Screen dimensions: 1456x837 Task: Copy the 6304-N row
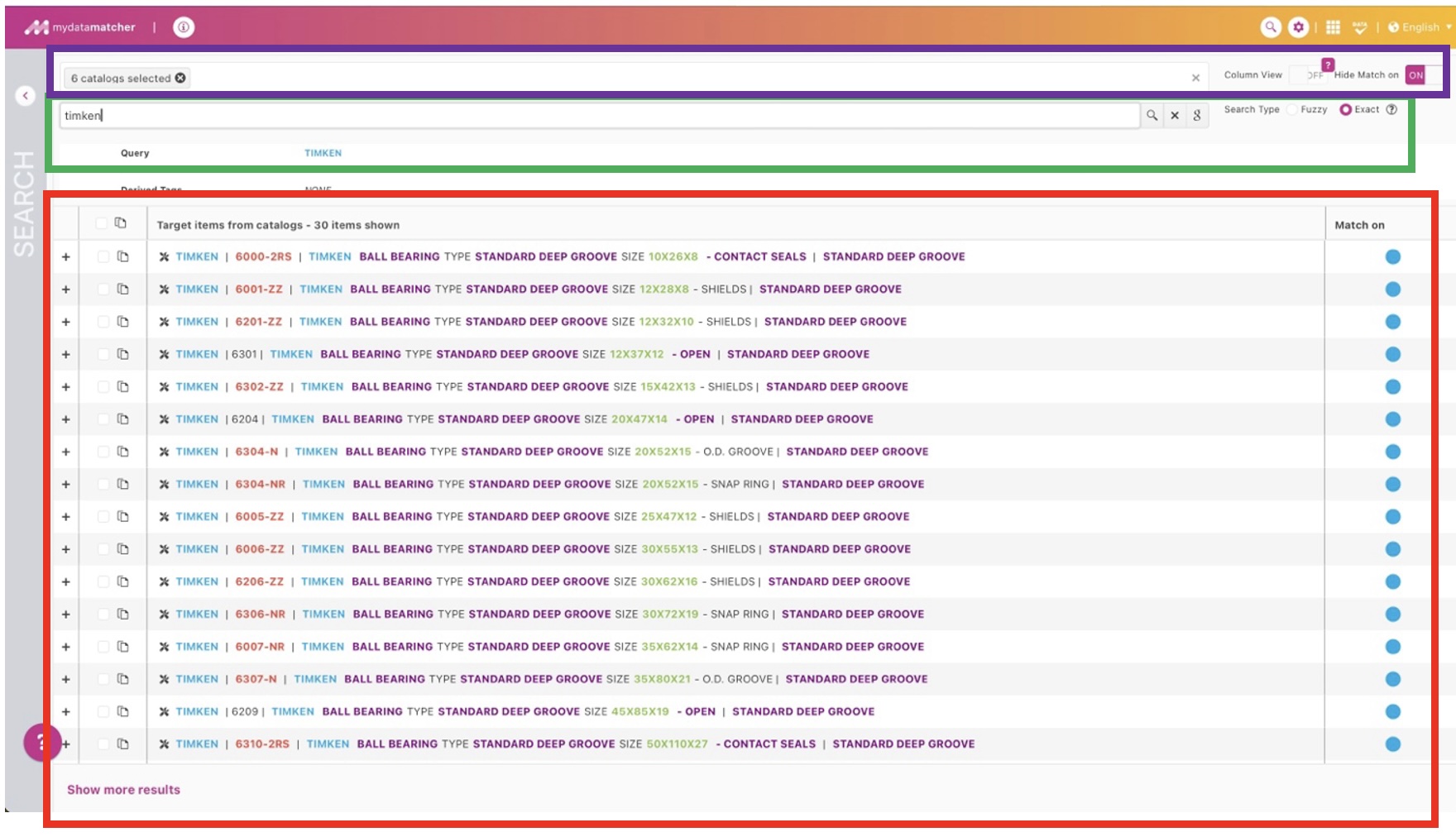pos(123,452)
